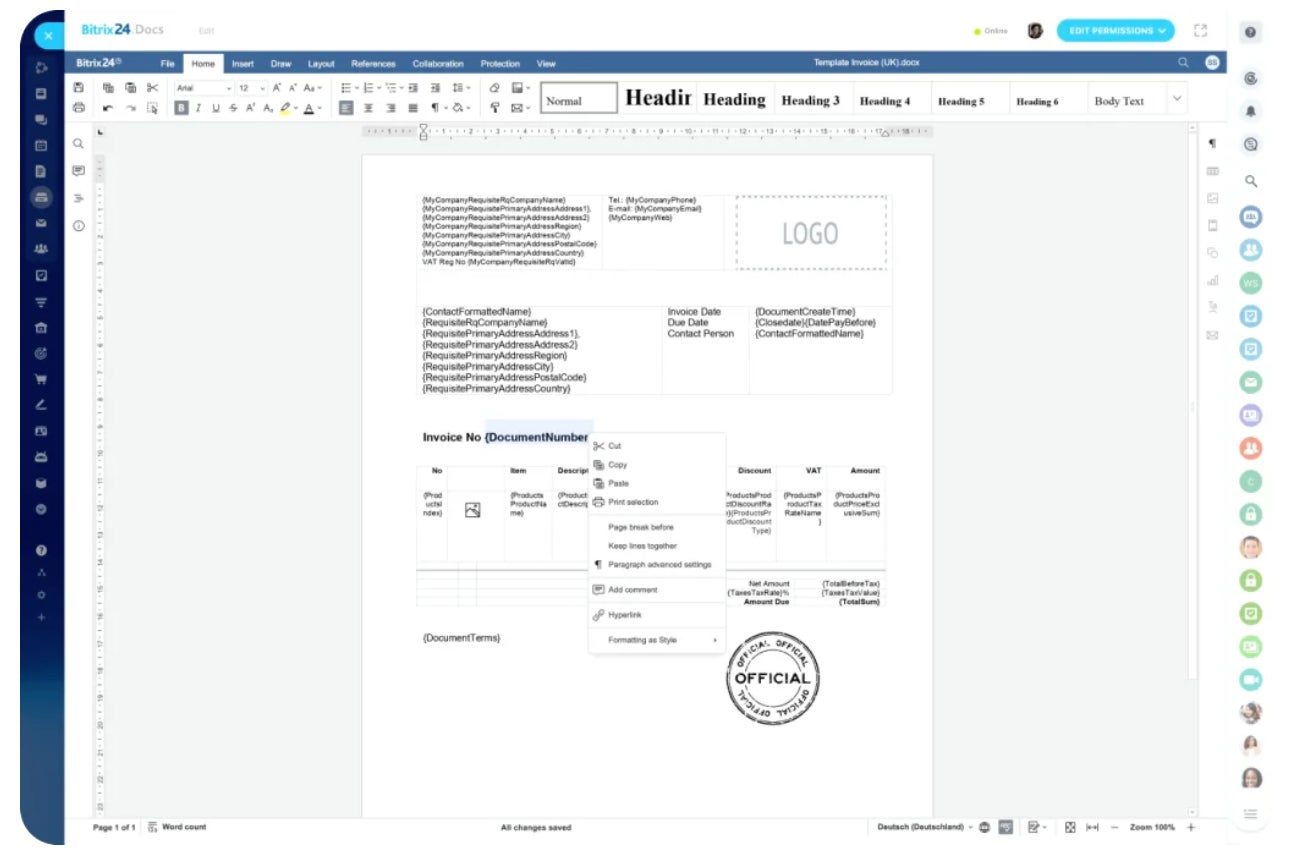Click the paragraph shading paint bucket

click(x=459, y=107)
